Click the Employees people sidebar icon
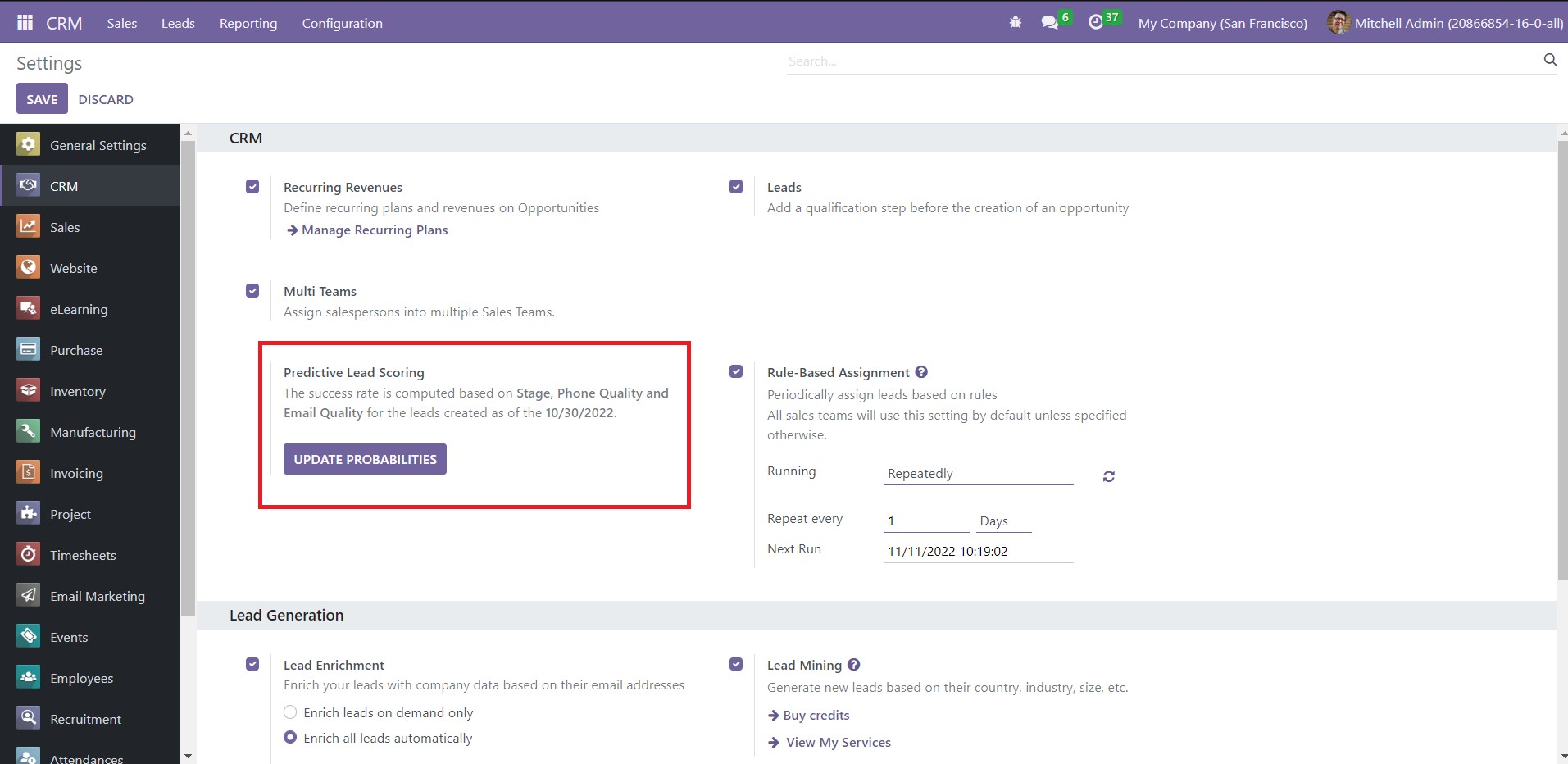Screen dimensions: 1568x764 tap(29, 677)
